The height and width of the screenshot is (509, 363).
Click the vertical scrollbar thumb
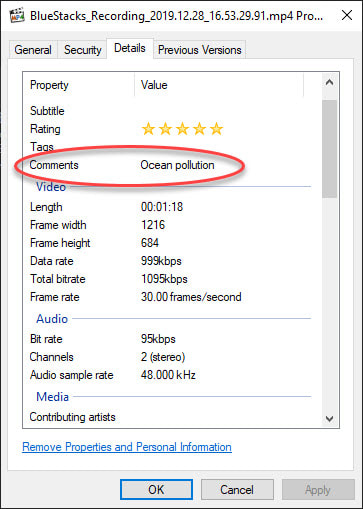click(x=329, y=148)
